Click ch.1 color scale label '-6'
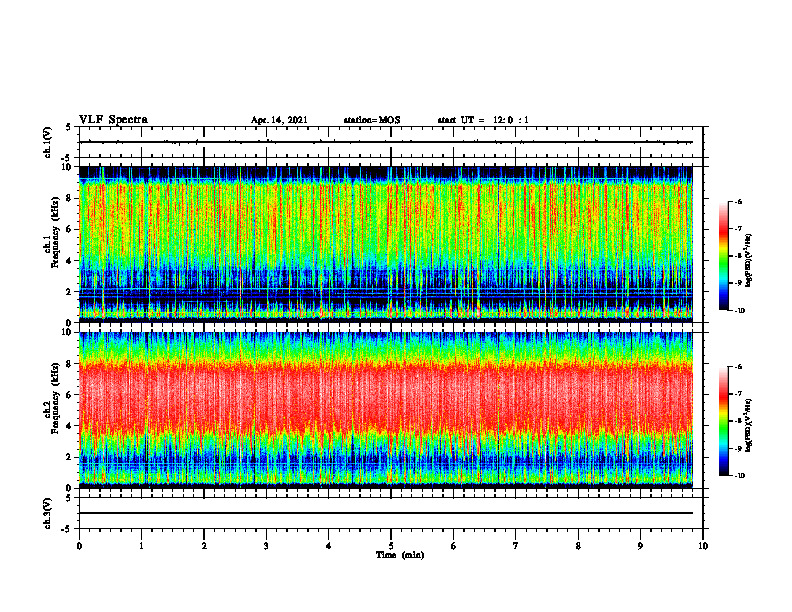The image size is (792, 612). point(739,201)
